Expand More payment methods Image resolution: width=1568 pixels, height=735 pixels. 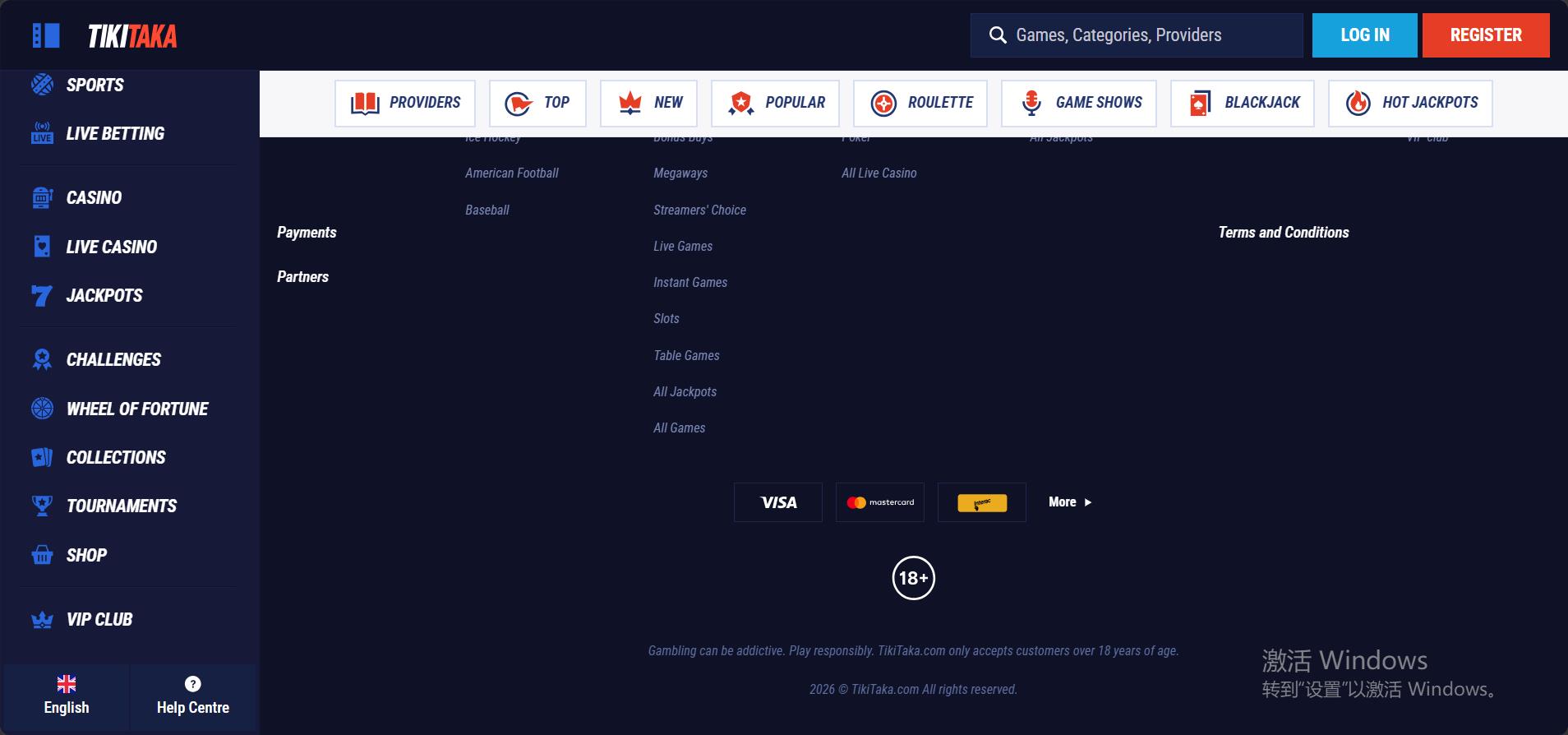click(1070, 502)
